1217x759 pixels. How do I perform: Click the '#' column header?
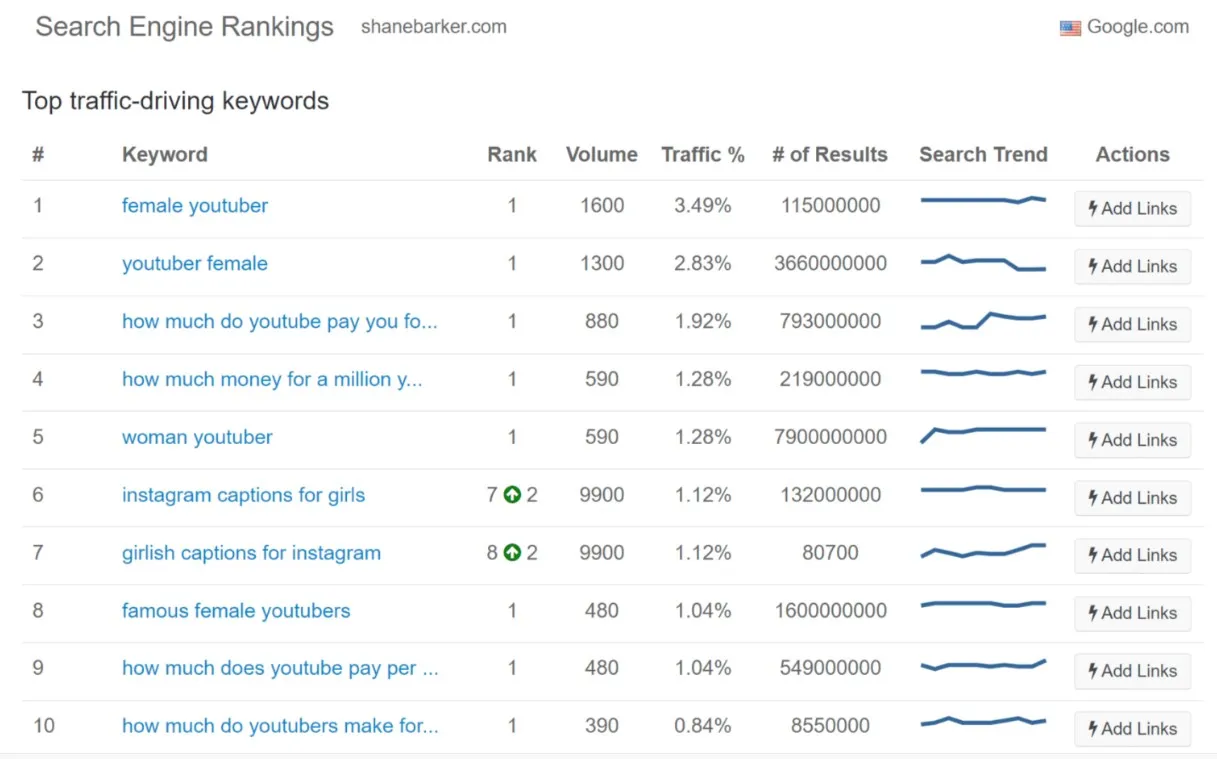pos(38,155)
